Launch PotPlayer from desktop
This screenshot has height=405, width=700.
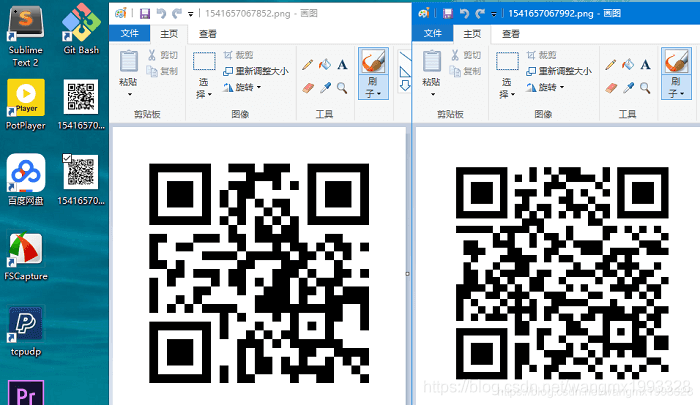(25, 104)
